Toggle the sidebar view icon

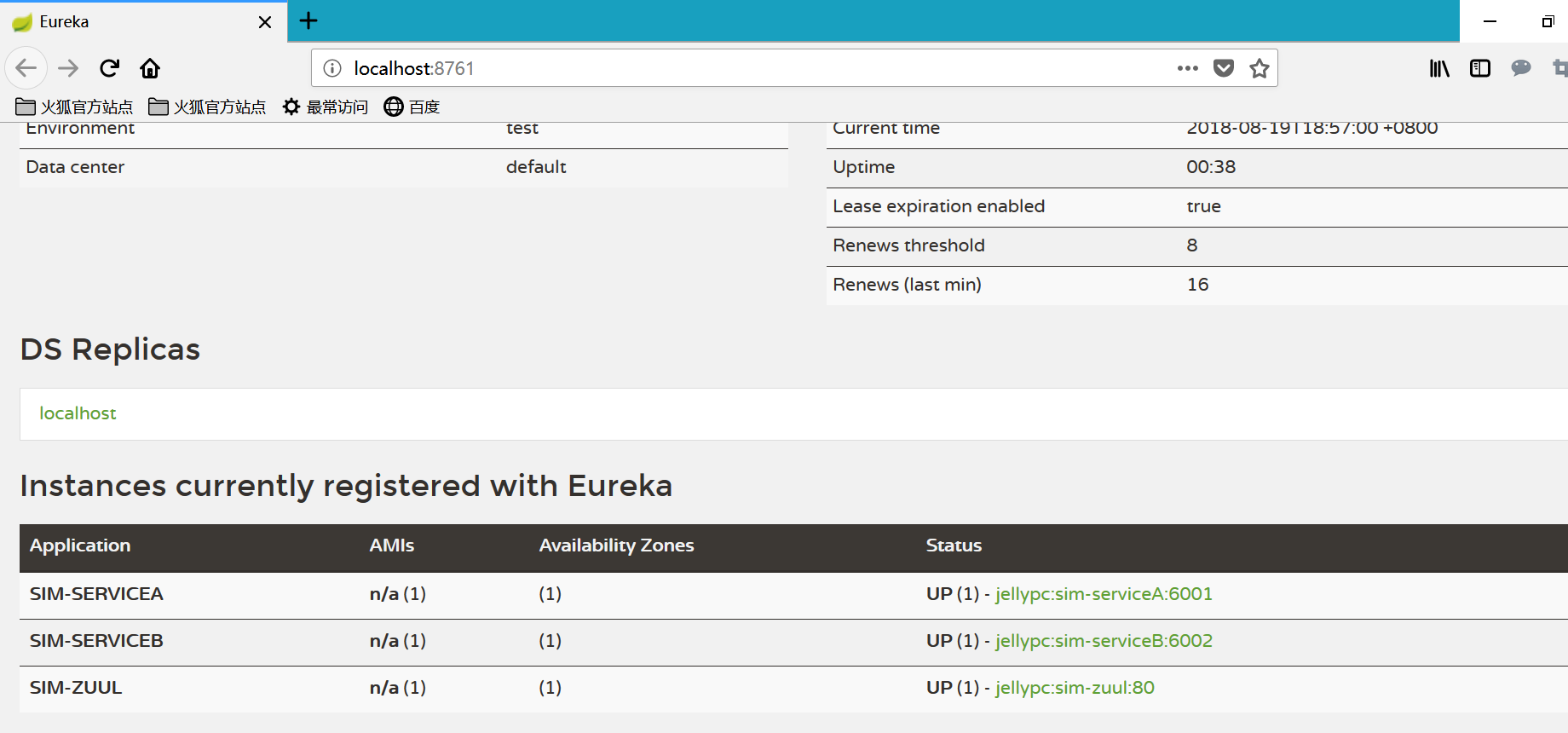(1480, 68)
